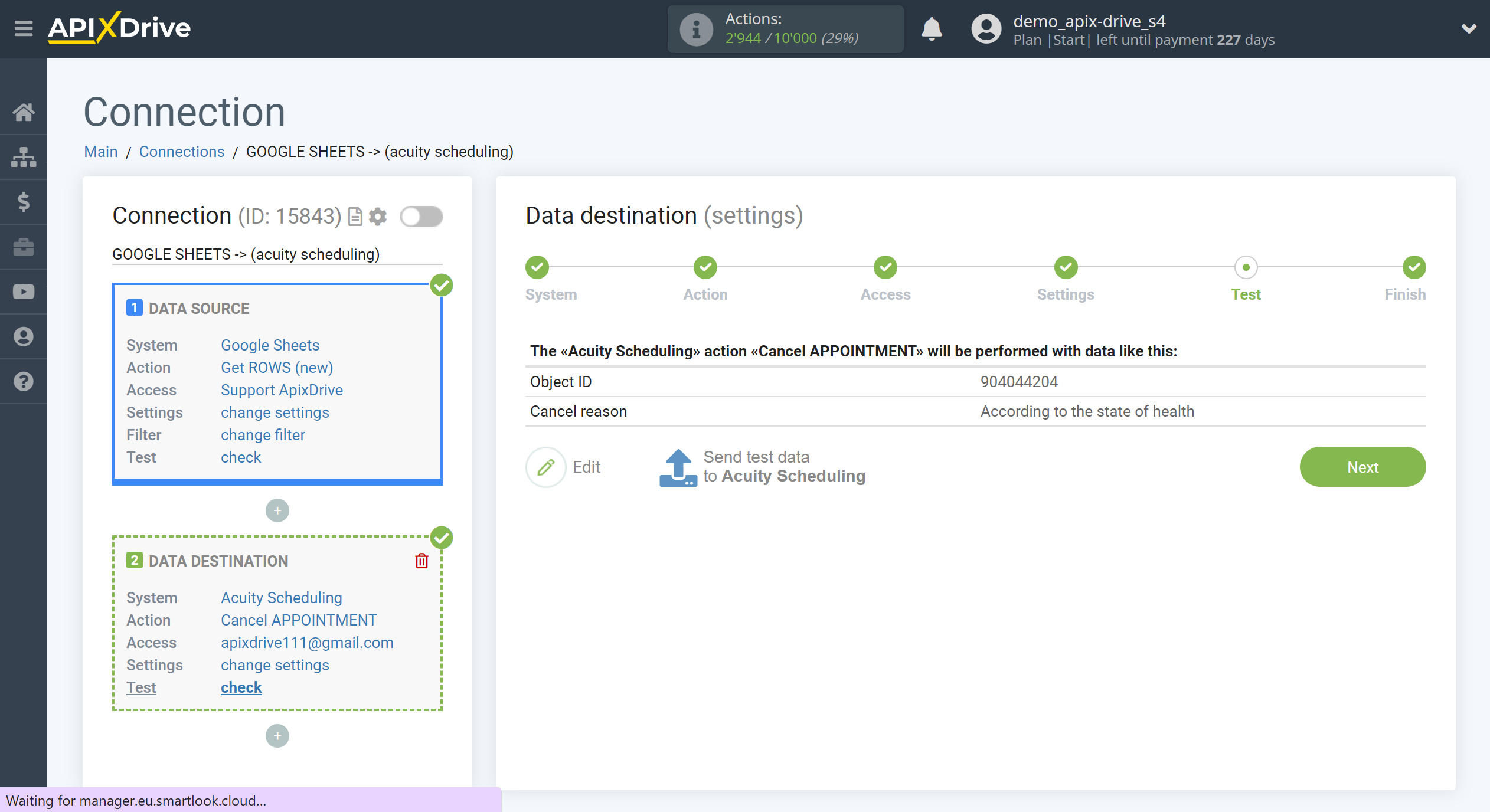Viewport: 1490px width, 812px height.
Task: Click the Next button to proceed
Action: pyautogui.click(x=1363, y=467)
